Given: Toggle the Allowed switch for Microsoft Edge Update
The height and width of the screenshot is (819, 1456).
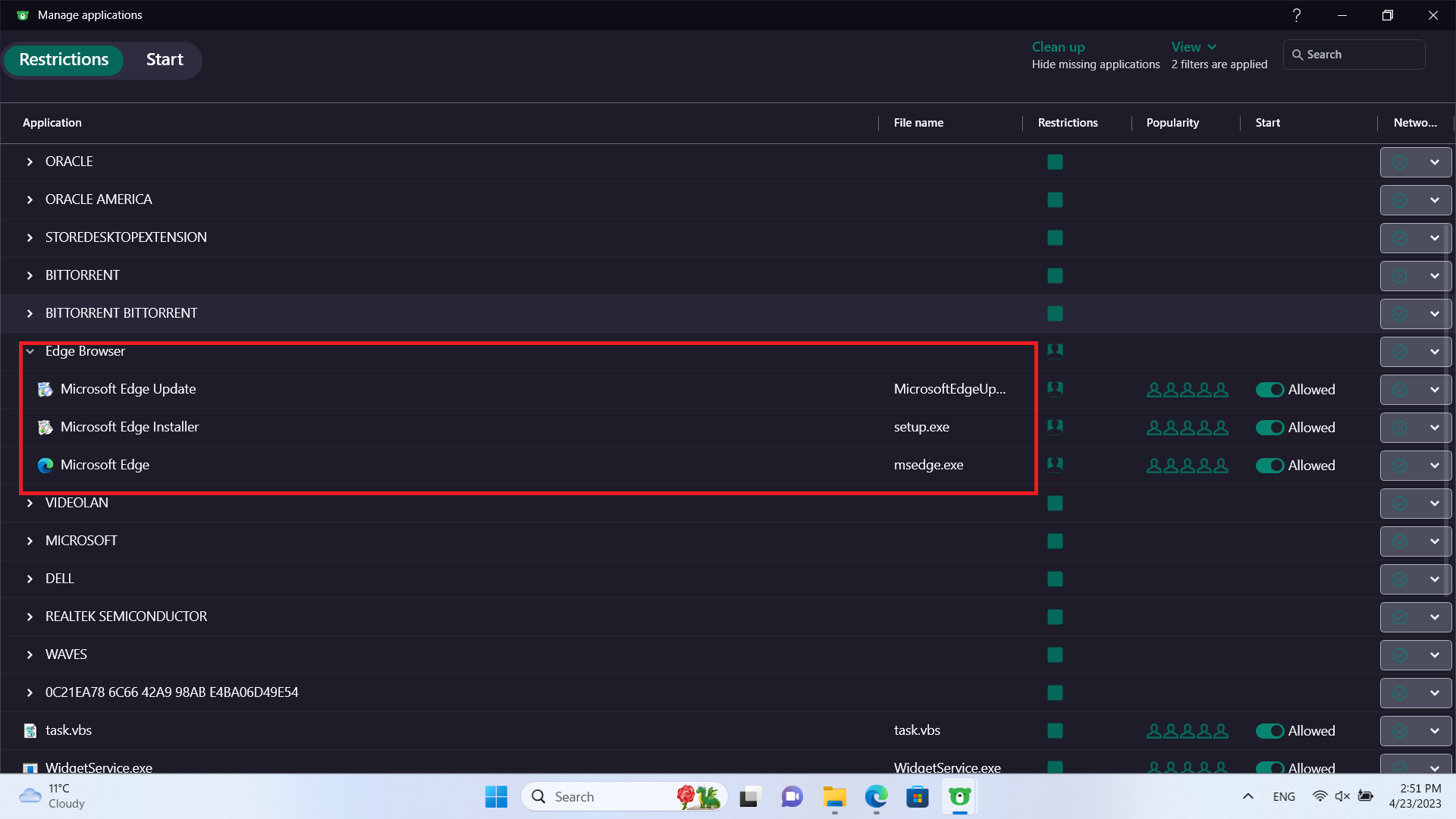Looking at the screenshot, I should [x=1269, y=390].
